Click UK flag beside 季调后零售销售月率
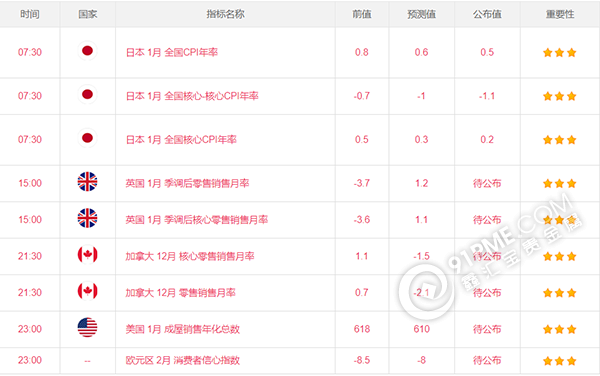The image size is (600, 376). coord(87,182)
